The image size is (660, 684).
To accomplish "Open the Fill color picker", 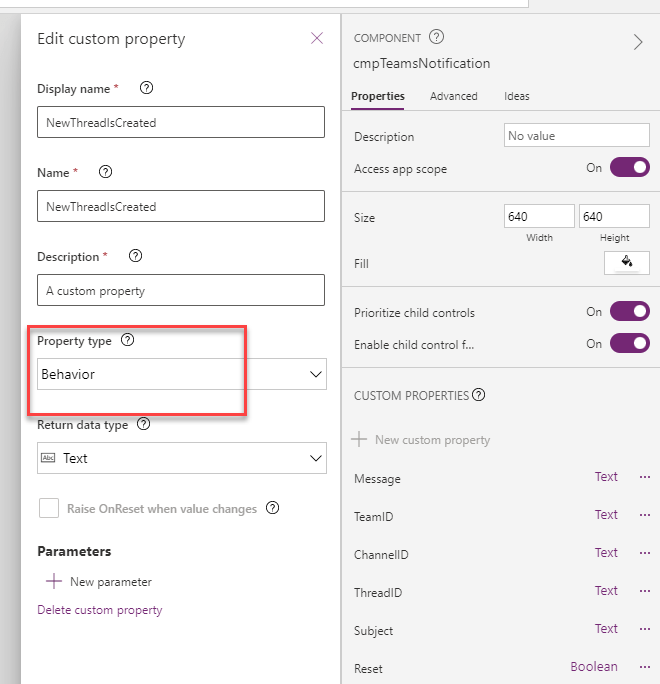I will [x=627, y=263].
